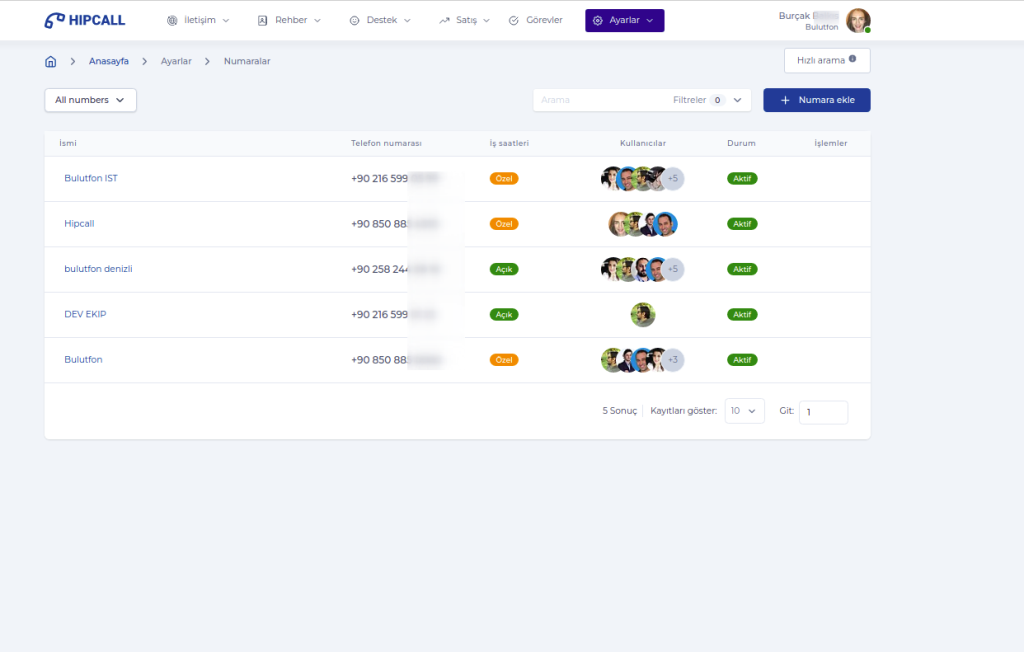Open the İletişim menu
This screenshot has width=1024, height=652.
pos(197,20)
